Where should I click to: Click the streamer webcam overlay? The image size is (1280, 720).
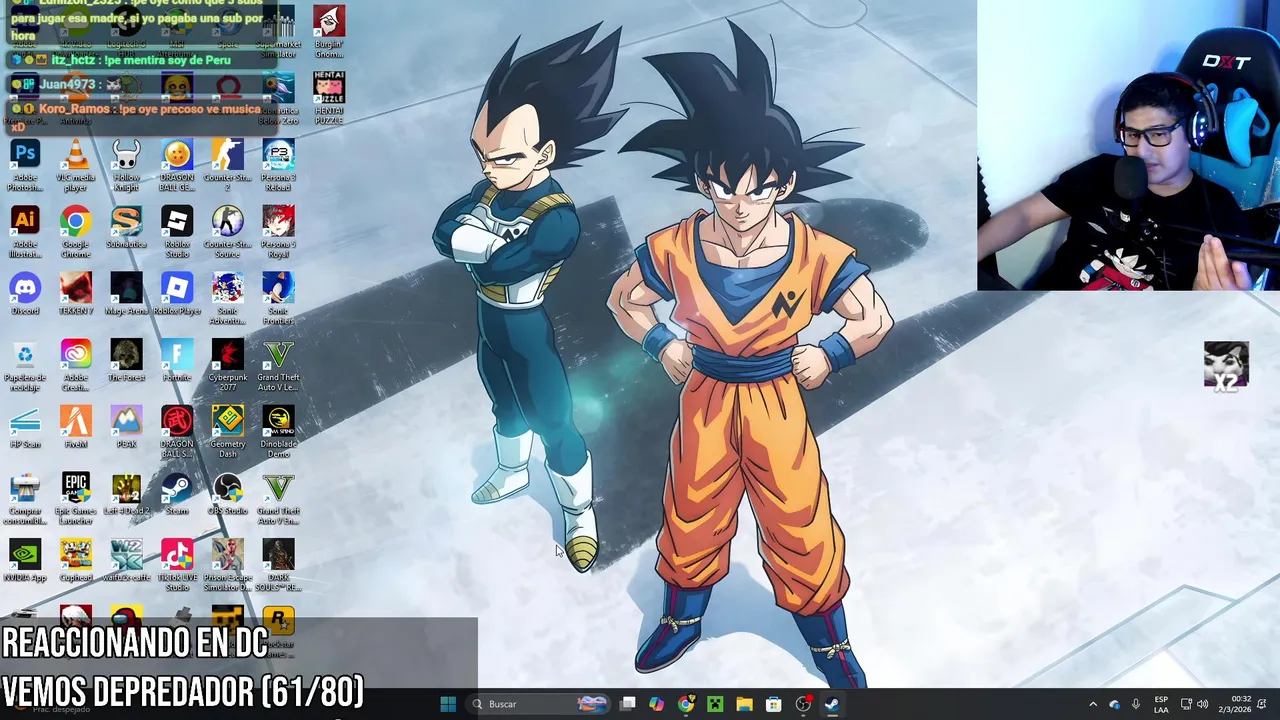[1128, 145]
